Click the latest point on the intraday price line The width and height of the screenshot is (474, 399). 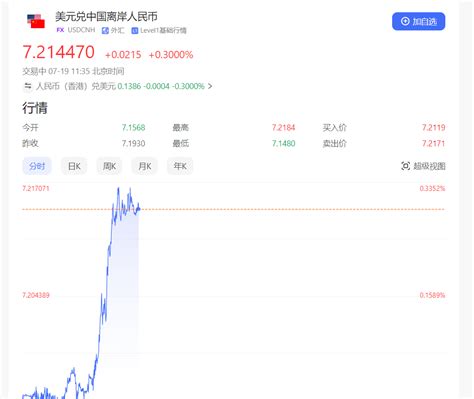tap(139, 209)
